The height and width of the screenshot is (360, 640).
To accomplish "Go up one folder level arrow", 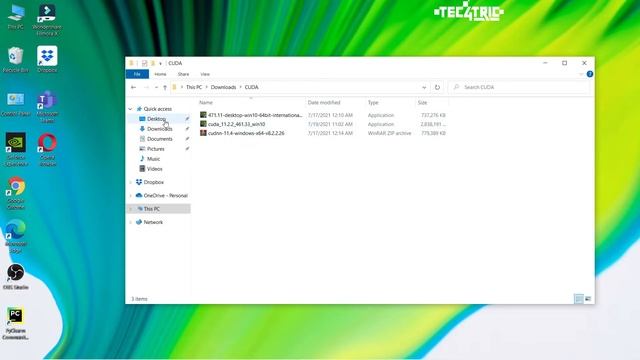I will pos(165,87).
